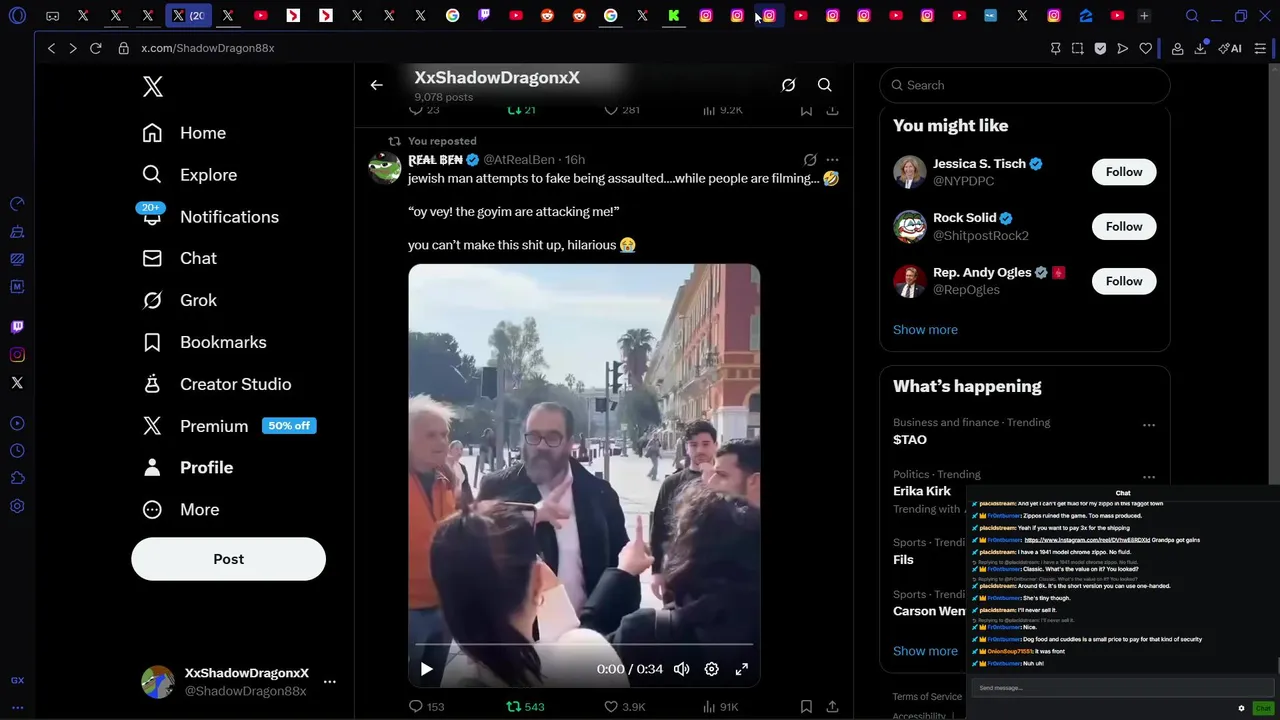Open the Chat section
The image size is (1280, 720).
[180, 258]
